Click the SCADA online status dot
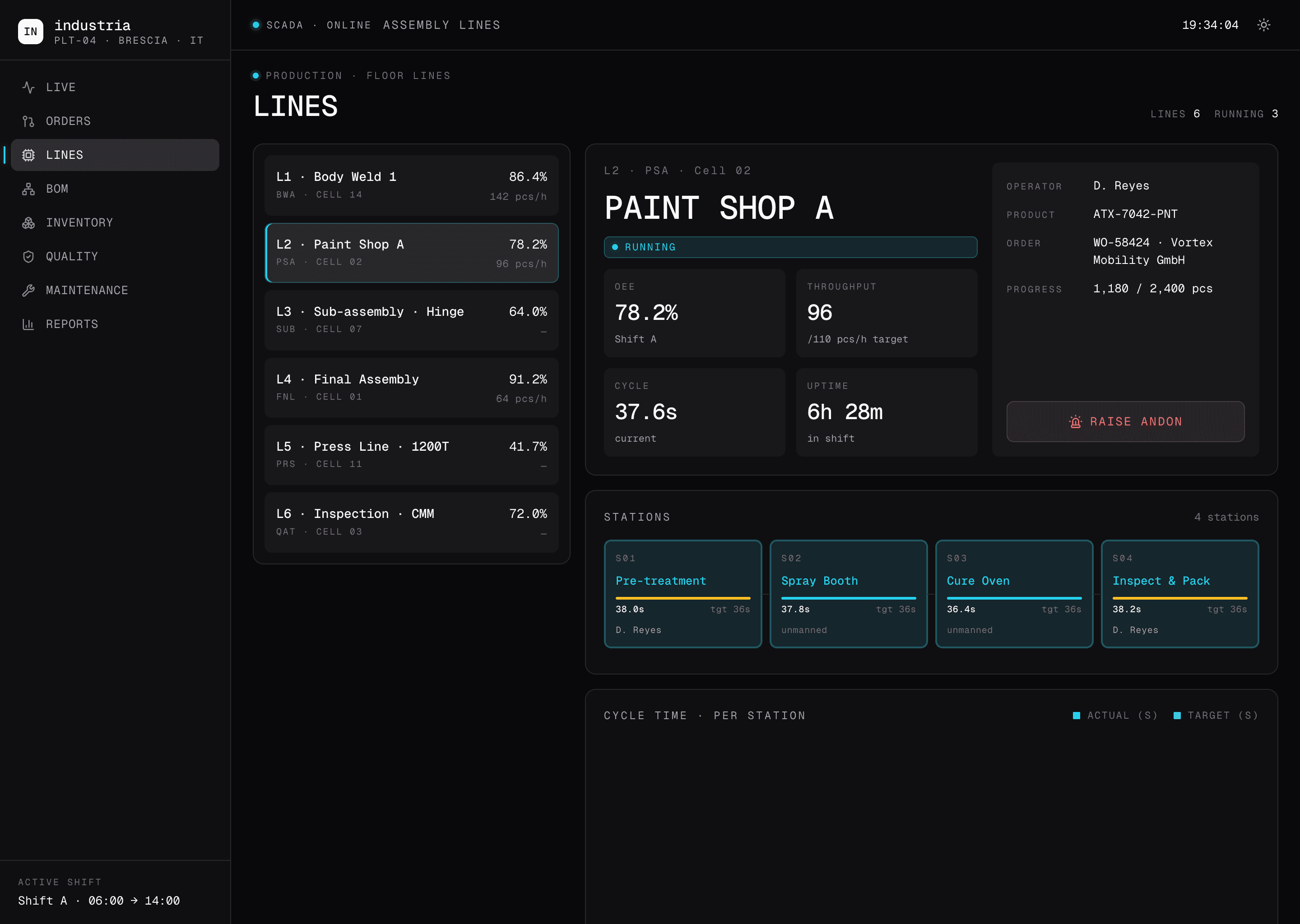Viewport: 1300px width, 924px height. 255,25
